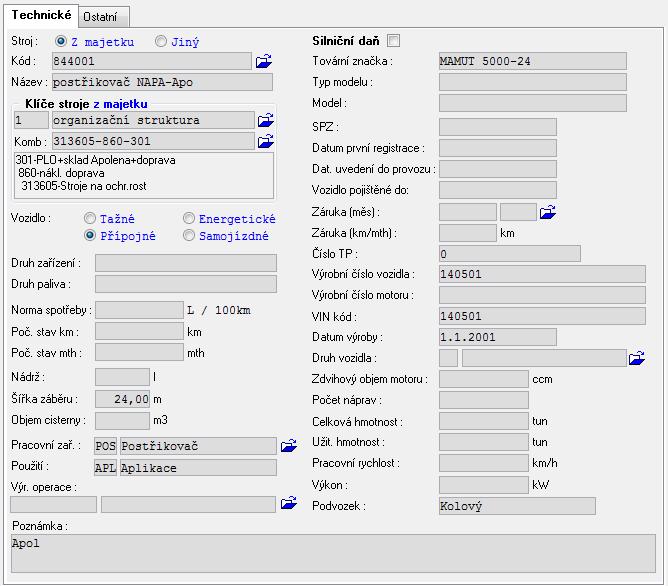Viewport: 668px width, 586px height.
Task: Click the Druh paliva field
Action: (186, 284)
